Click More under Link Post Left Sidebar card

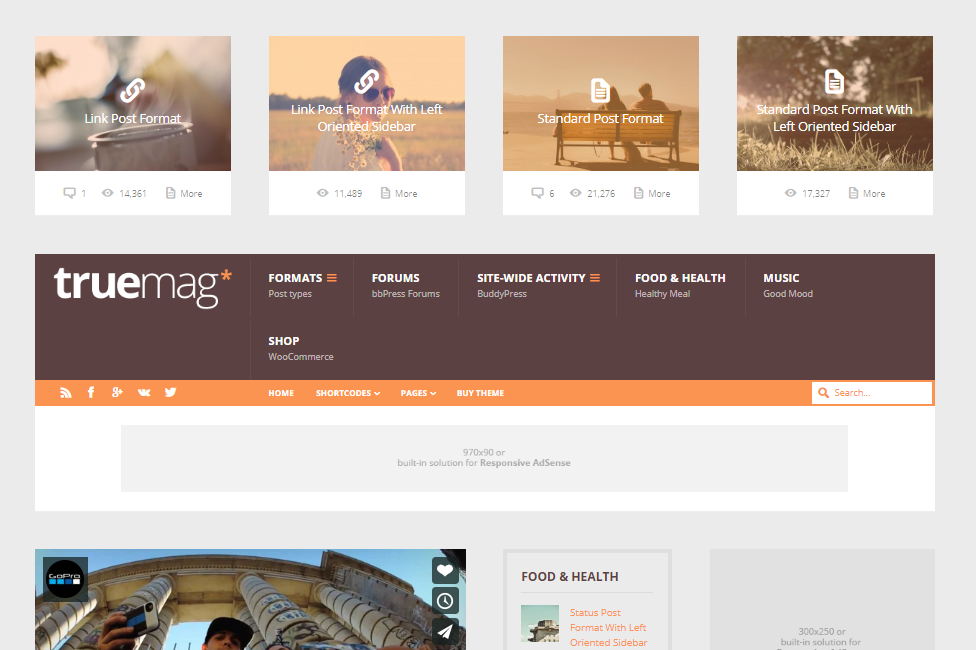pyautogui.click(x=398, y=194)
